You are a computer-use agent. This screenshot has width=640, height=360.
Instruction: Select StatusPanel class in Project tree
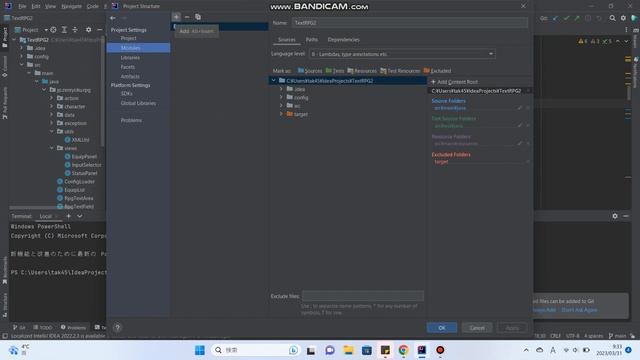point(81,173)
